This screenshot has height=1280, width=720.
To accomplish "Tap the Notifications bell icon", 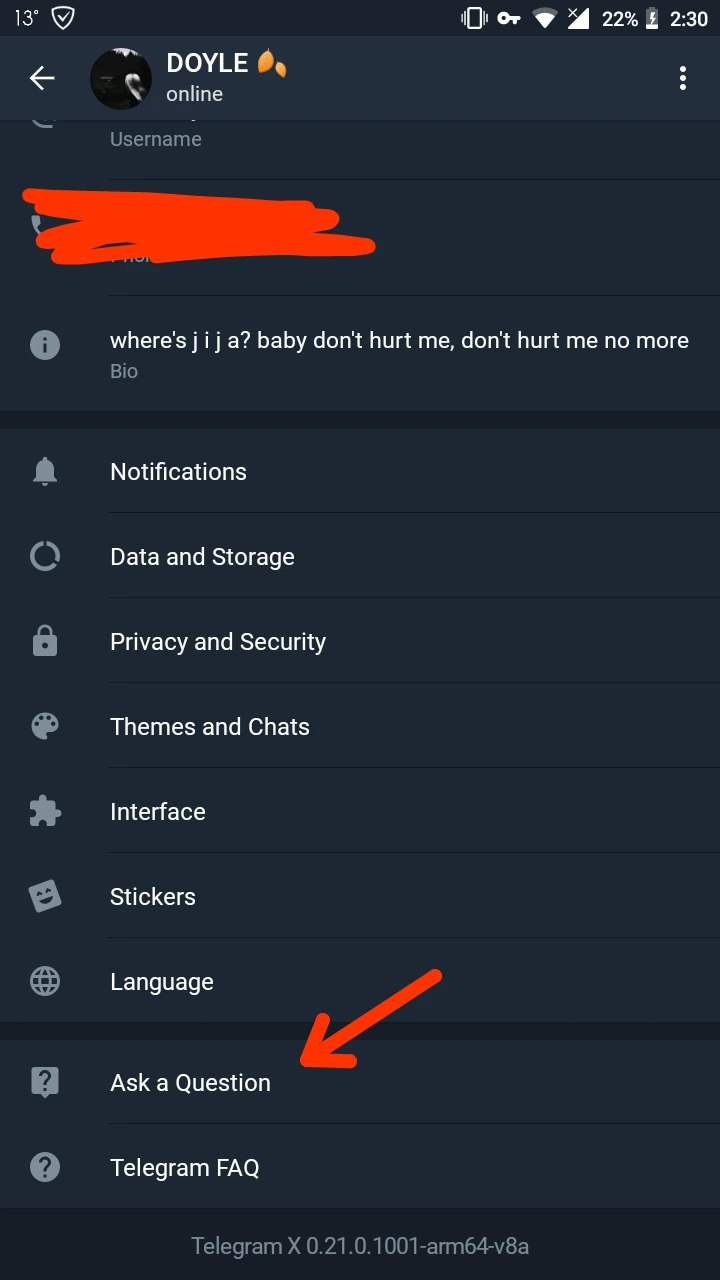I will pyautogui.click(x=45, y=472).
